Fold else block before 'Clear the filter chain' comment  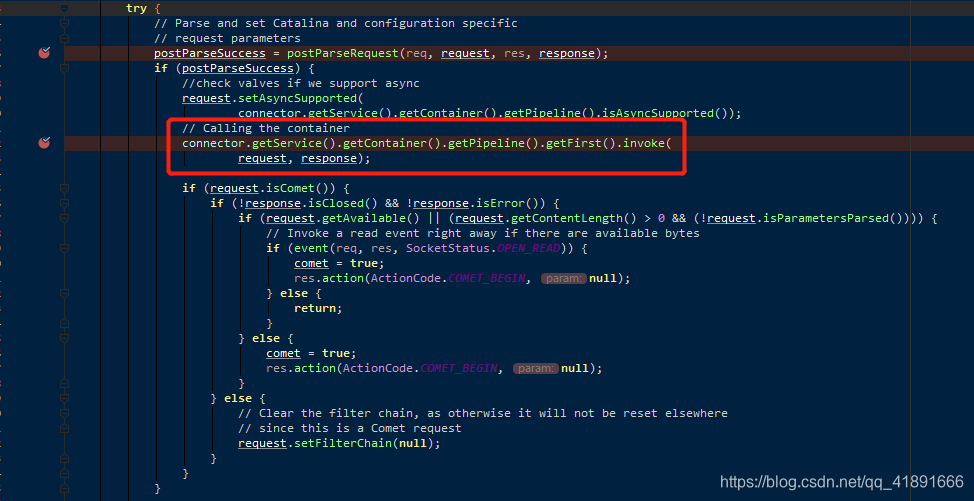click(x=65, y=398)
